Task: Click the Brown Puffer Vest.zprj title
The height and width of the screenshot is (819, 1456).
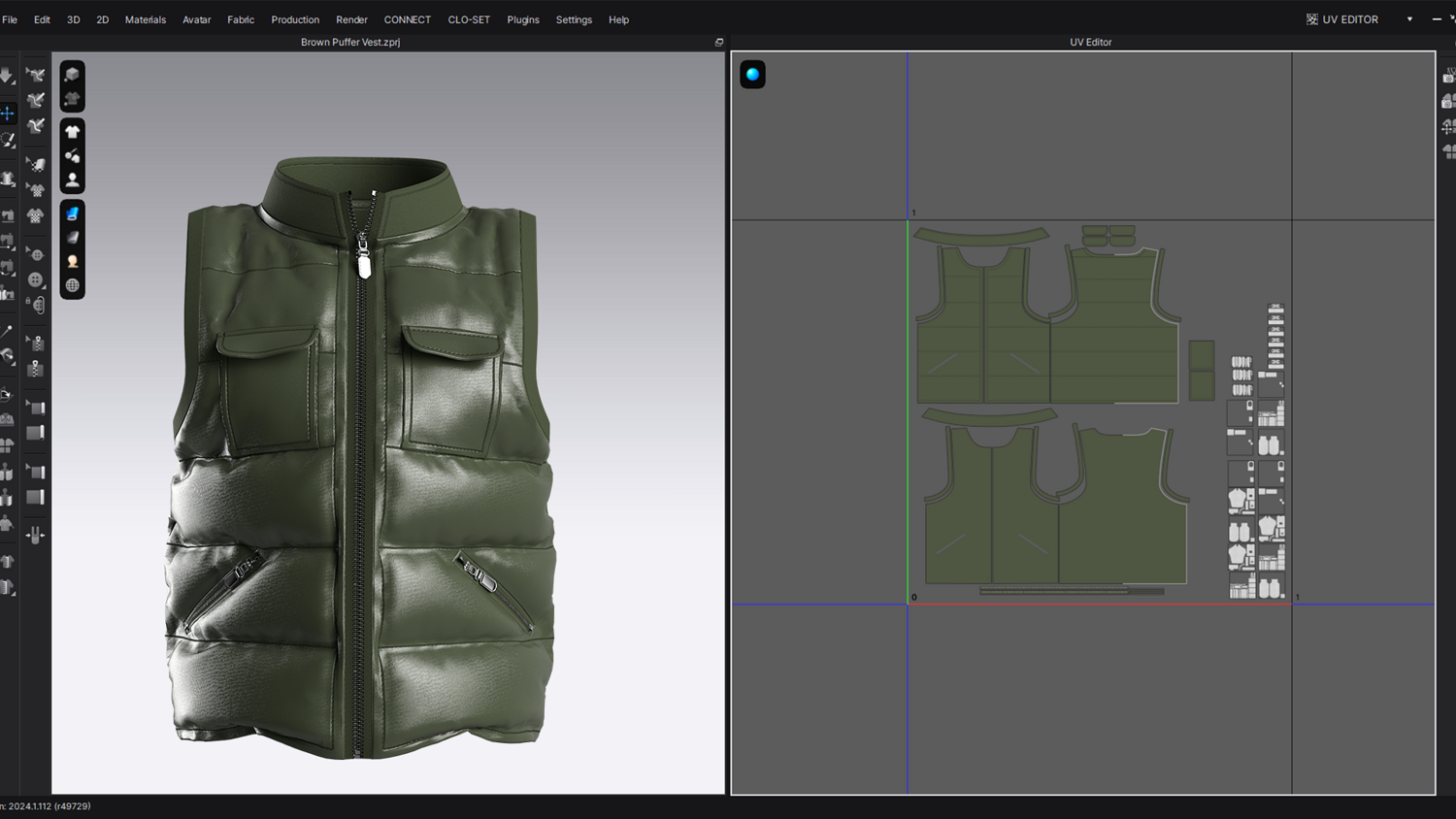Action: tap(350, 43)
